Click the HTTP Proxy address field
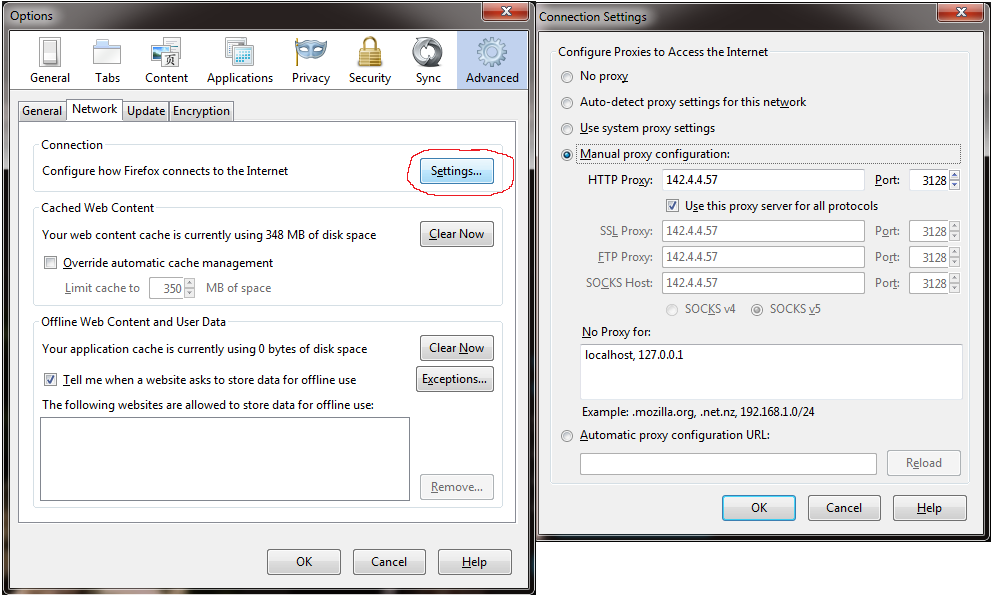The width and height of the screenshot is (993, 595). pyautogui.click(x=763, y=180)
